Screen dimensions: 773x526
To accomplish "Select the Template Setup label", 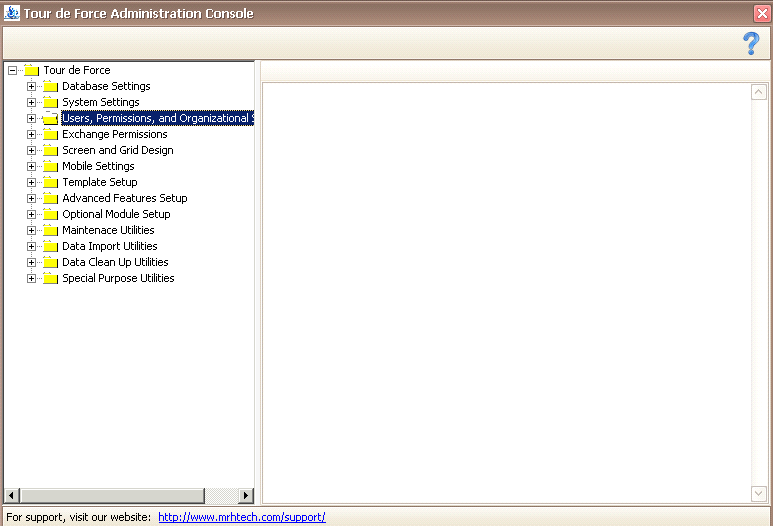I will click(x=100, y=182).
